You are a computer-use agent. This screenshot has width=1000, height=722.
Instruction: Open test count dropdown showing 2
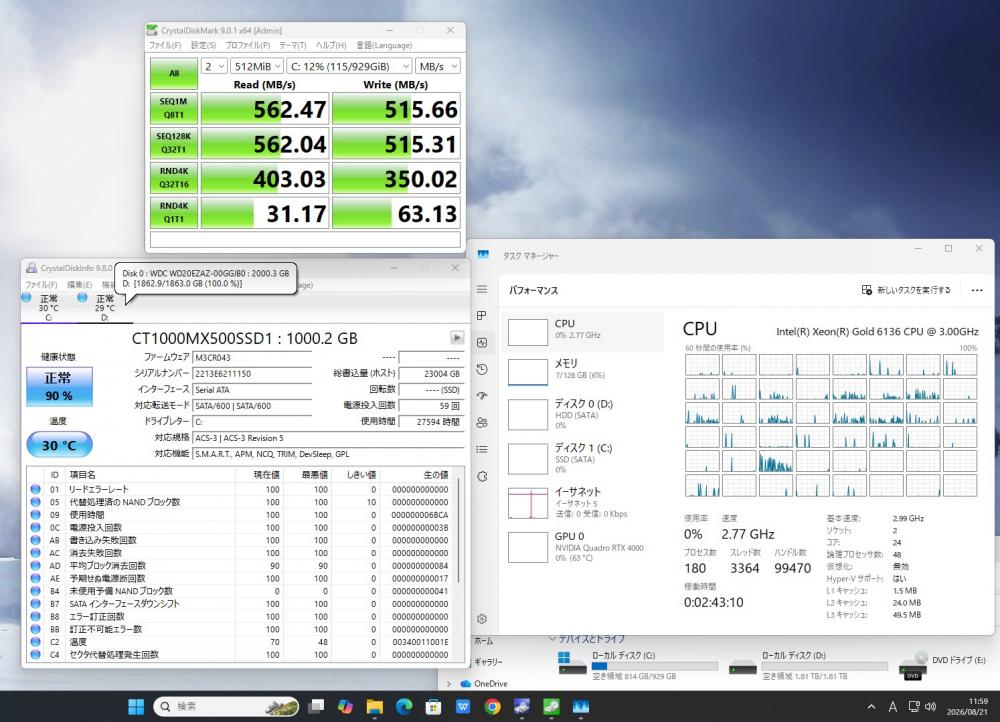pos(214,66)
